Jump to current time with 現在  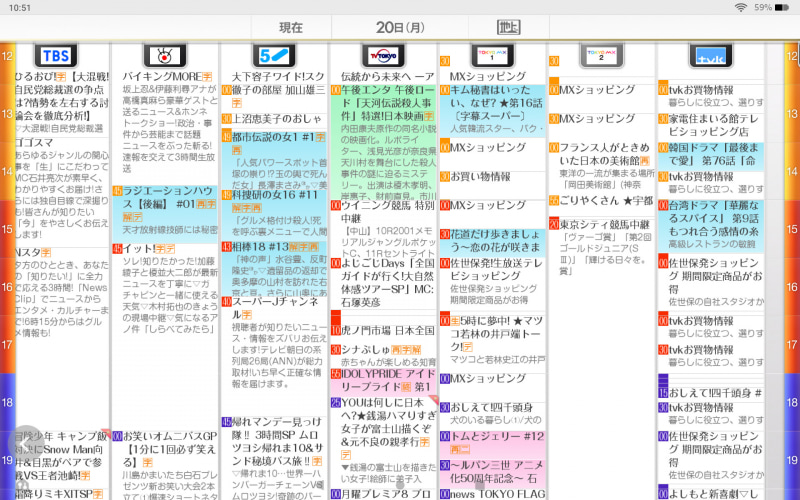[291, 28]
